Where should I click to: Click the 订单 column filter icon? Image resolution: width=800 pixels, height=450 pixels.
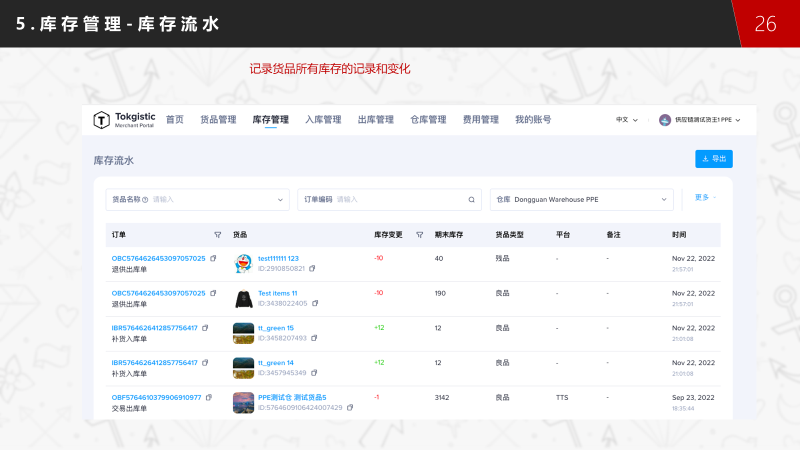(x=218, y=235)
